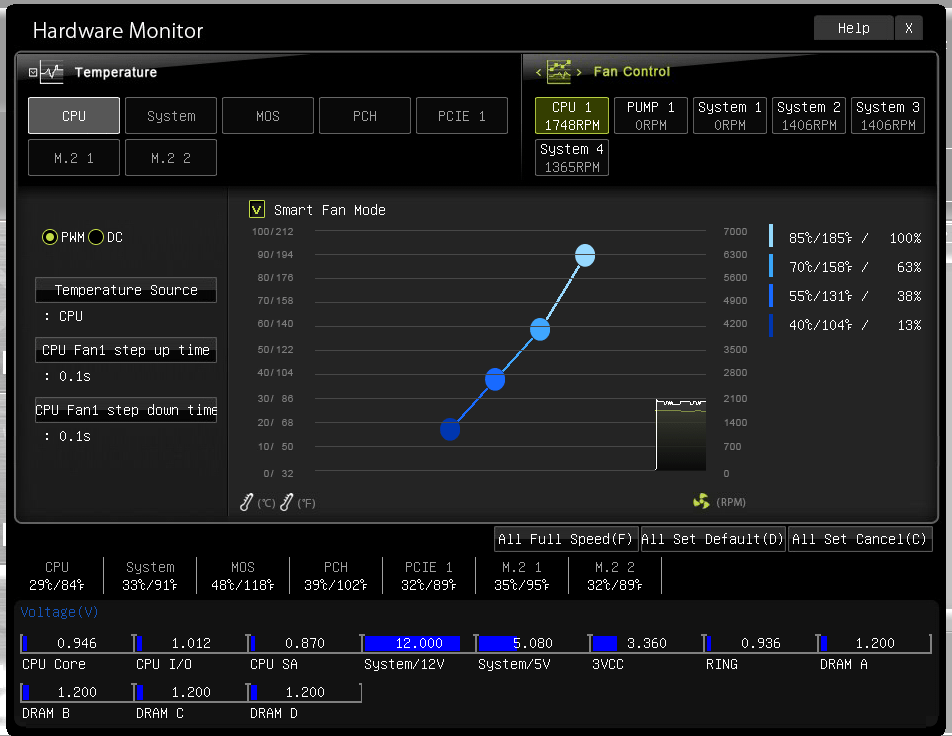952x736 pixels.
Task: Choose the System 4 fan
Action: click(571, 158)
